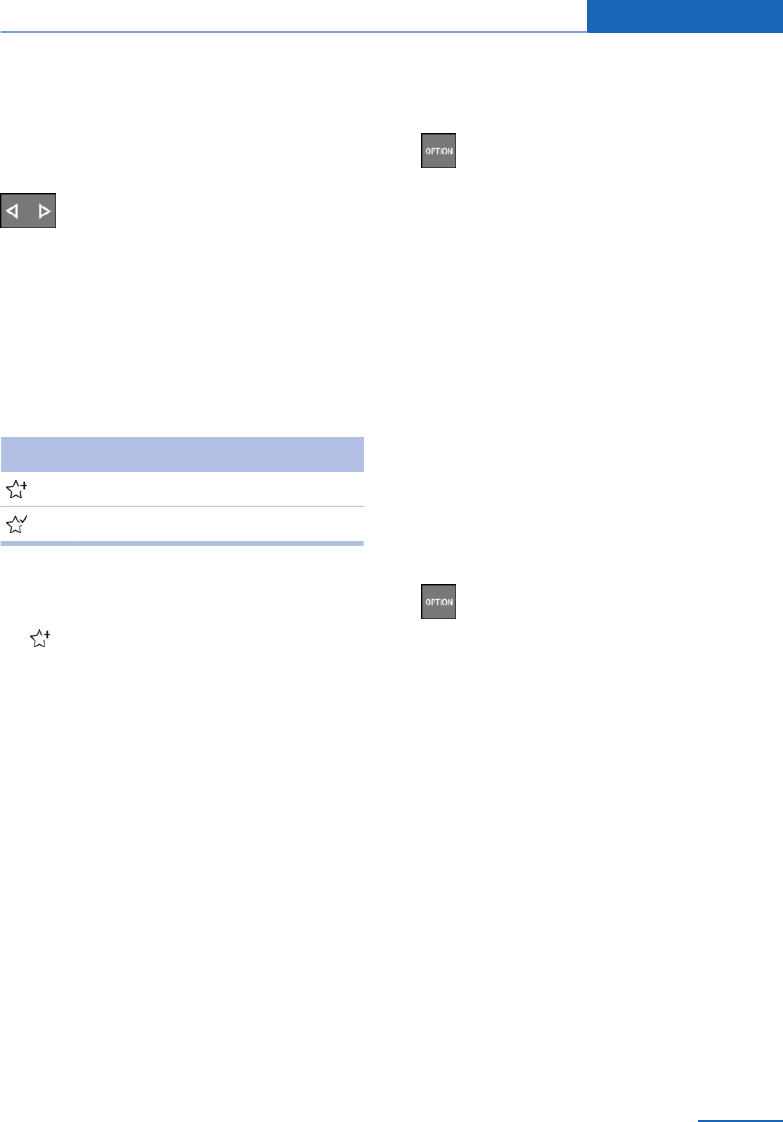Click divider line between the two table rows
783x1122 pixels.
[181, 507]
